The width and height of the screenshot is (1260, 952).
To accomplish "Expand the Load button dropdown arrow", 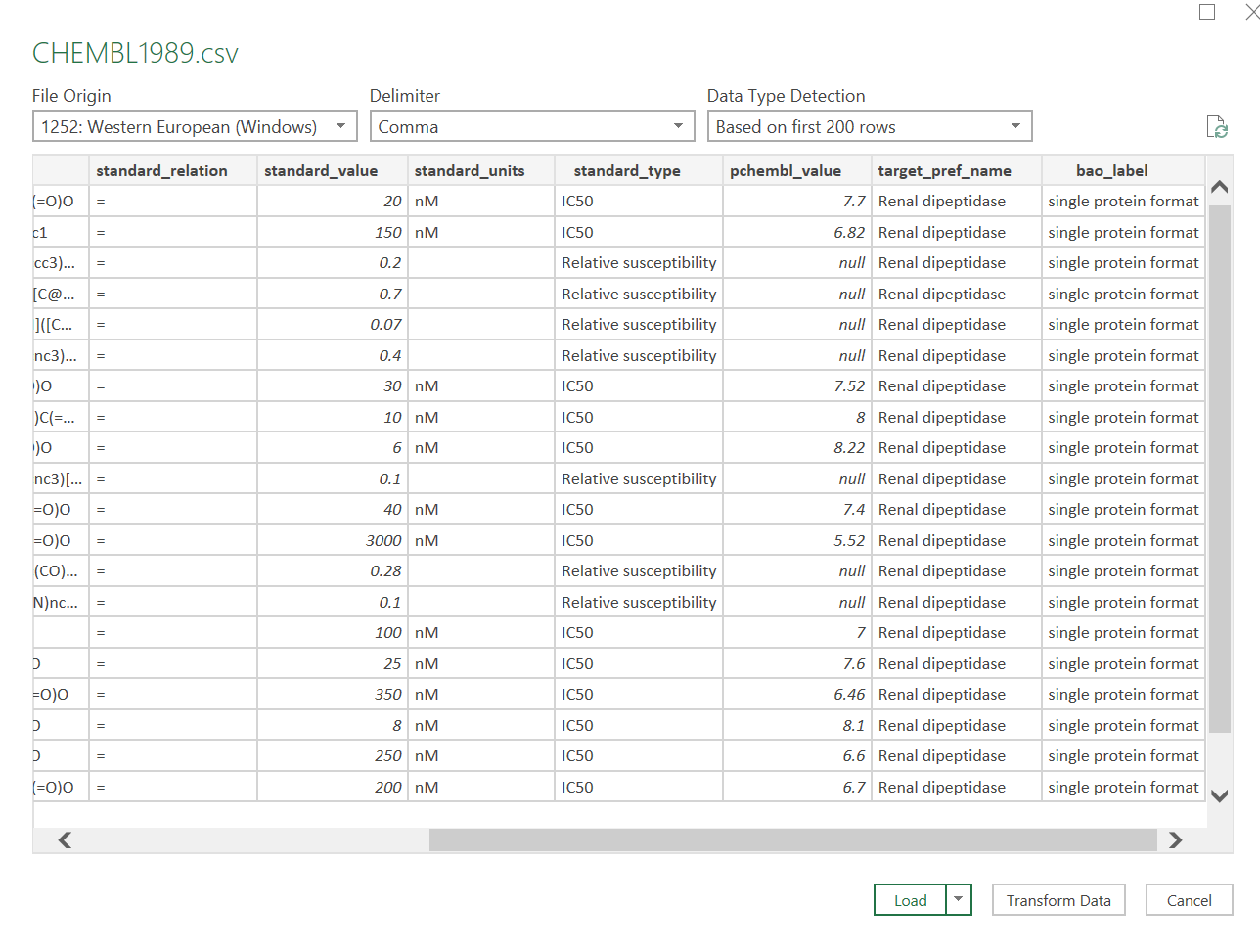I will point(959,899).
